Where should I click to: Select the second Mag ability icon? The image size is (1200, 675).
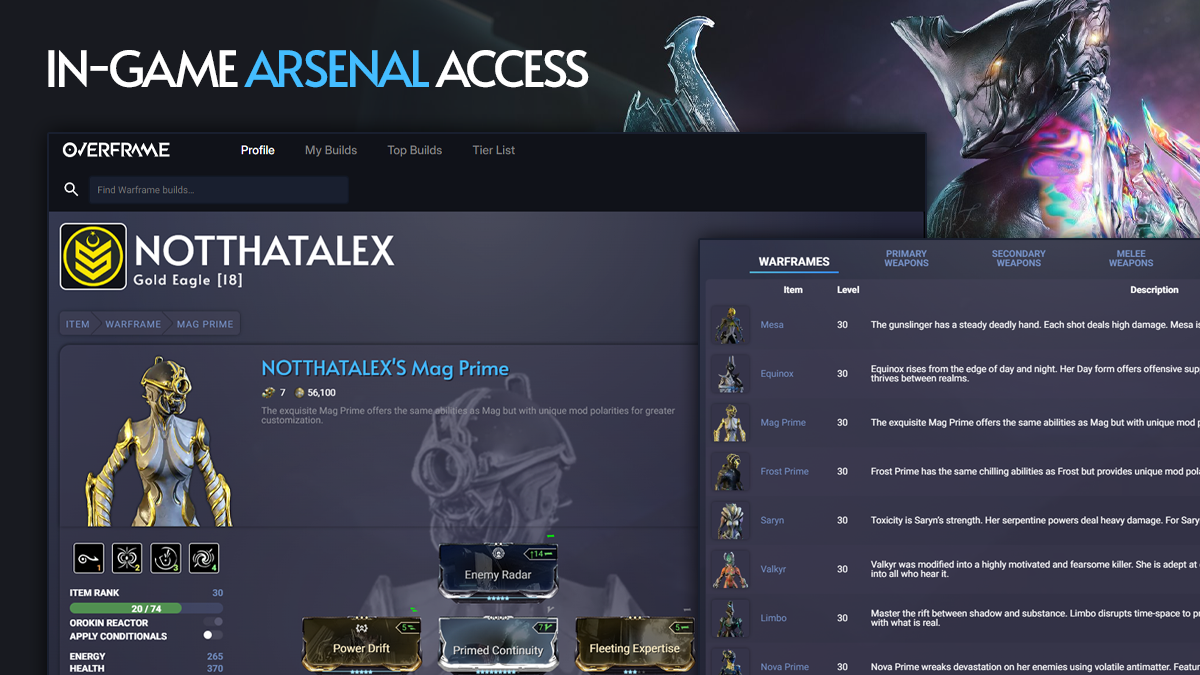tap(127, 558)
